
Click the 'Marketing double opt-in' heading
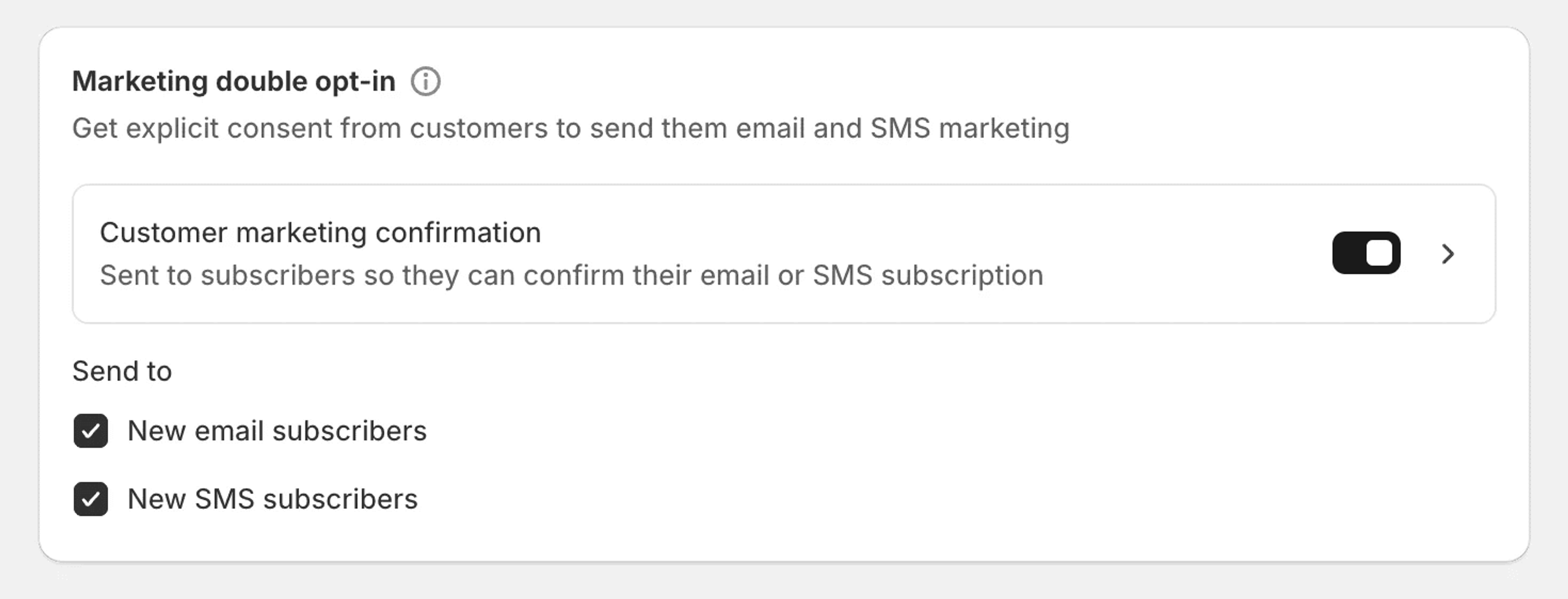[234, 82]
